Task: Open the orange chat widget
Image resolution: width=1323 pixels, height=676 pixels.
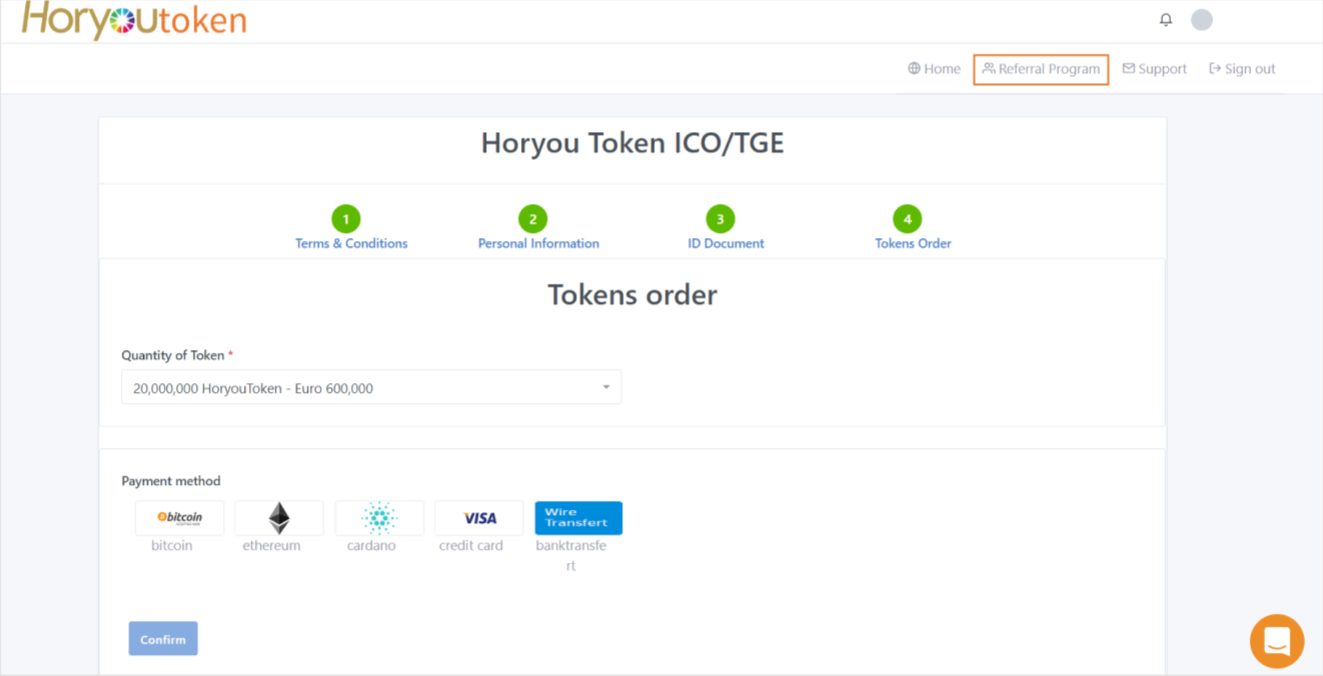Action: point(1277,641)
